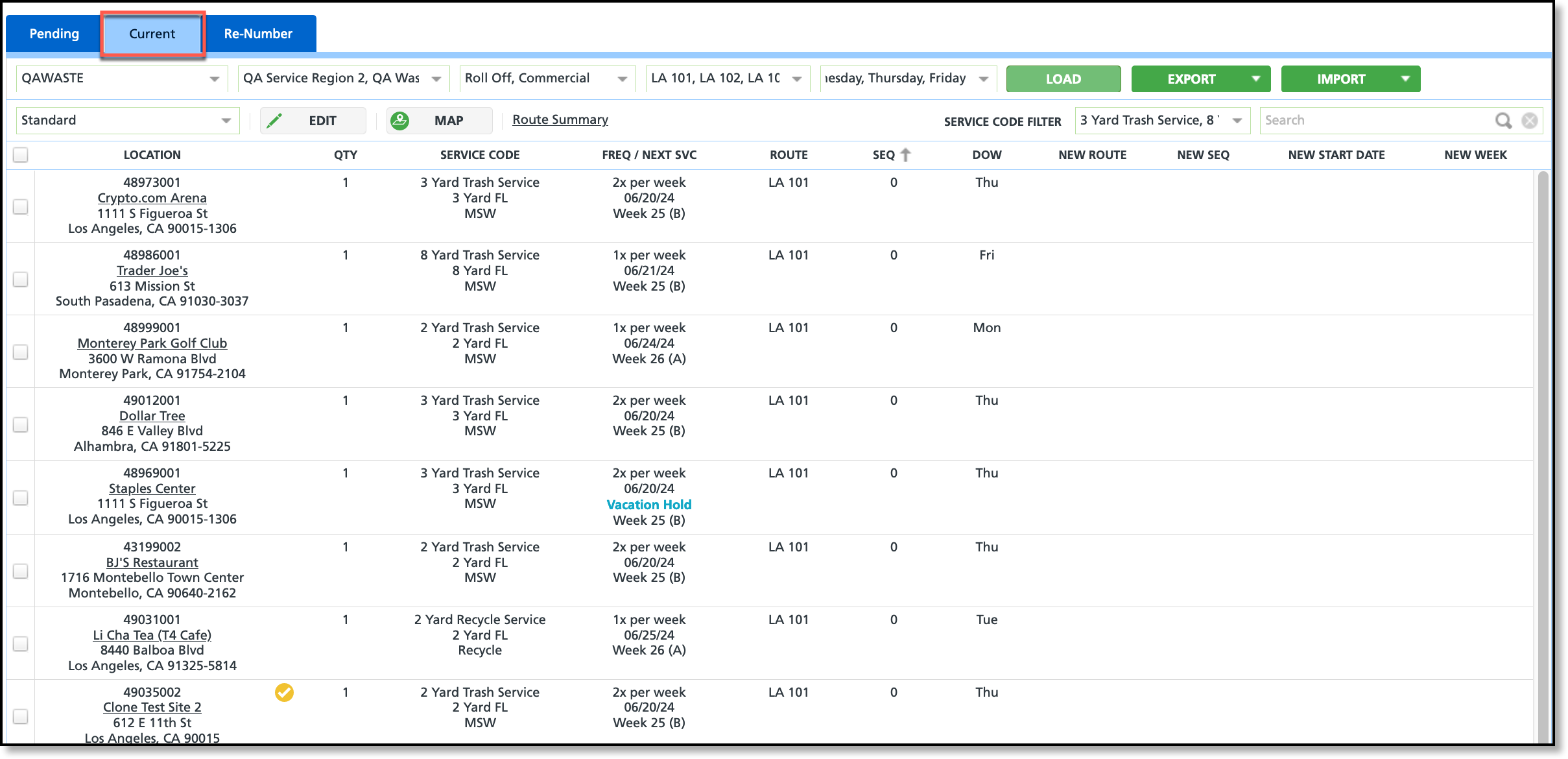Open the Re-Number tab
This screenshot has height=759, width=1568.
(x=258, y=34)
